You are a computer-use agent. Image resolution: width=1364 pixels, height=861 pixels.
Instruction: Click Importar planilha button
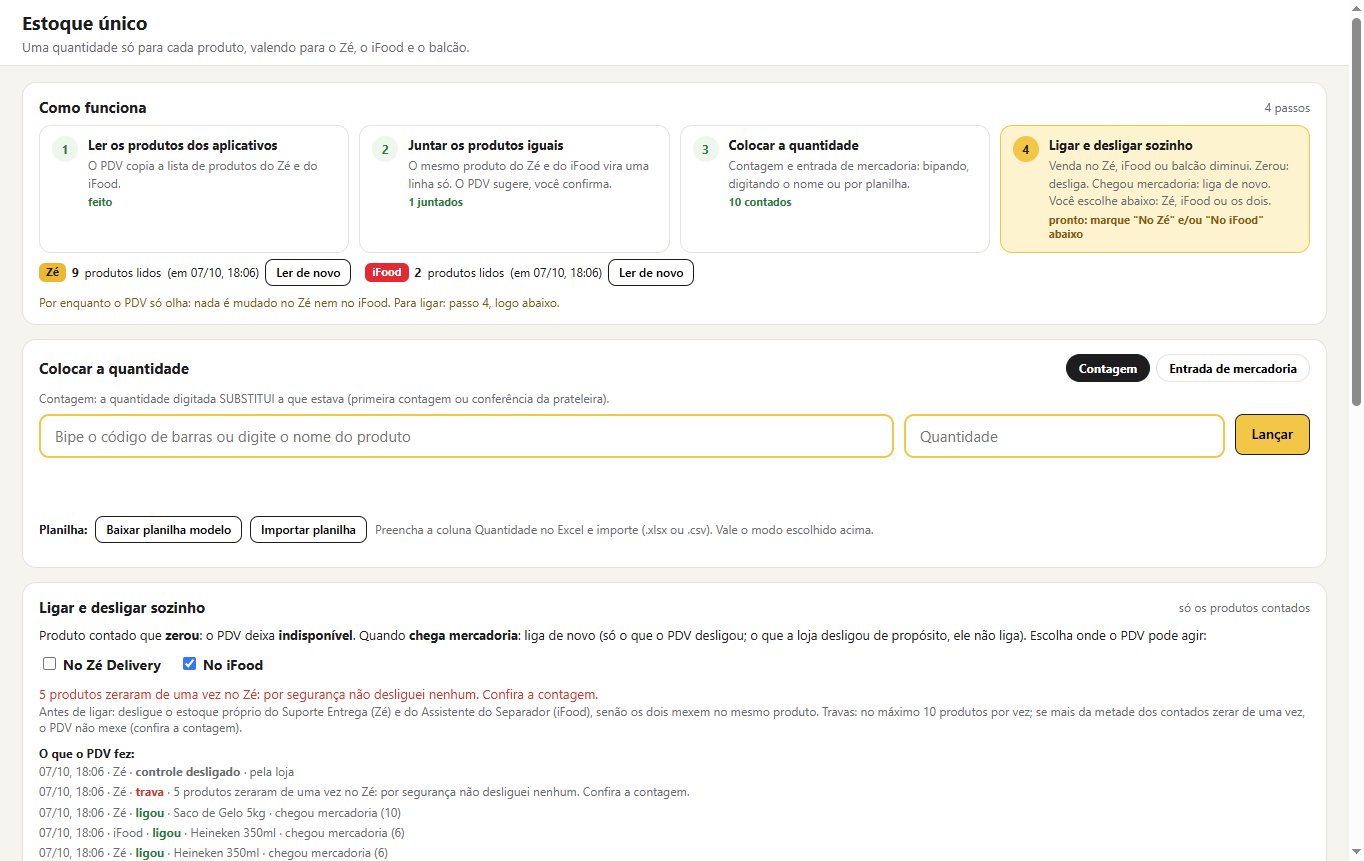pos(308,530)
